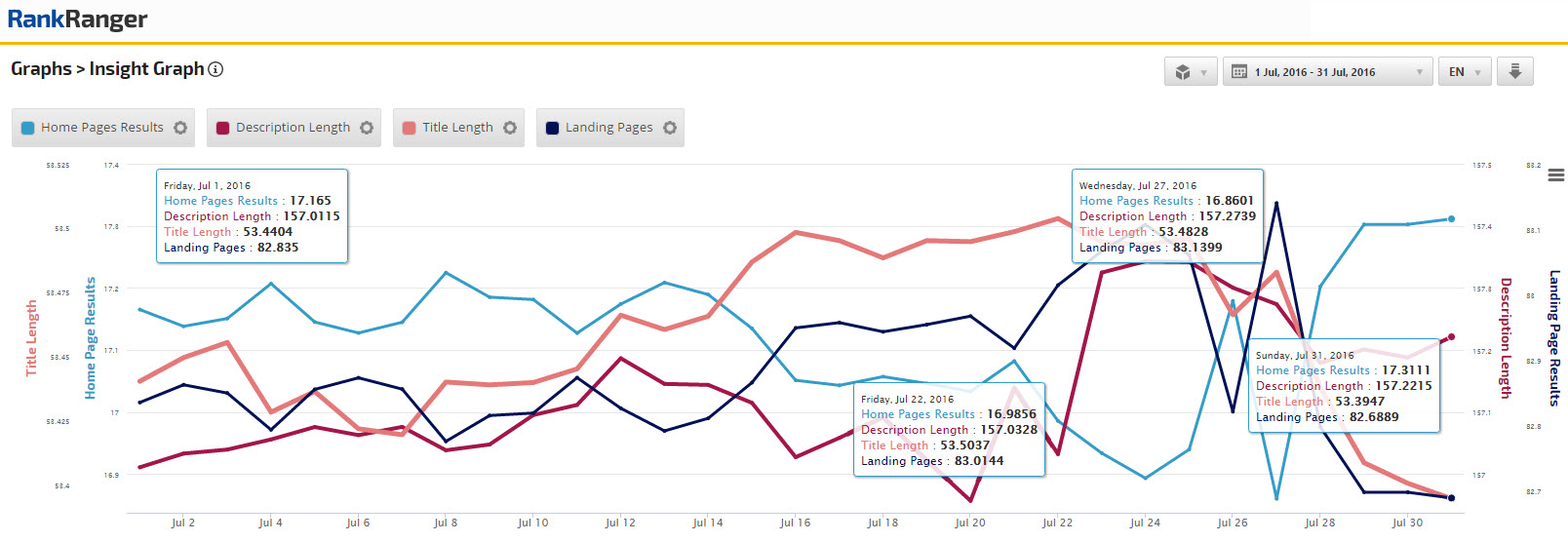Select the Landing Pages metric label
This screenshot has width=1568, height=542.
(608, 128)
